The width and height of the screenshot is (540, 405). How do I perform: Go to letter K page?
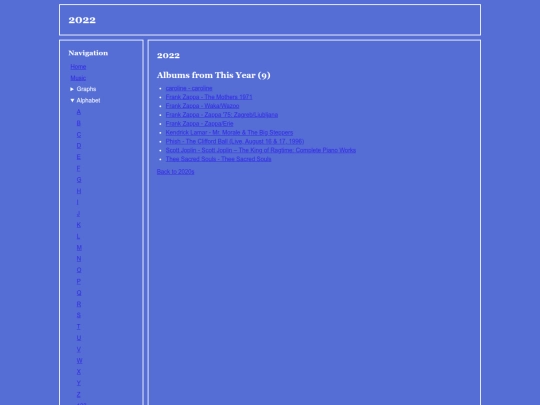[79, 225]
